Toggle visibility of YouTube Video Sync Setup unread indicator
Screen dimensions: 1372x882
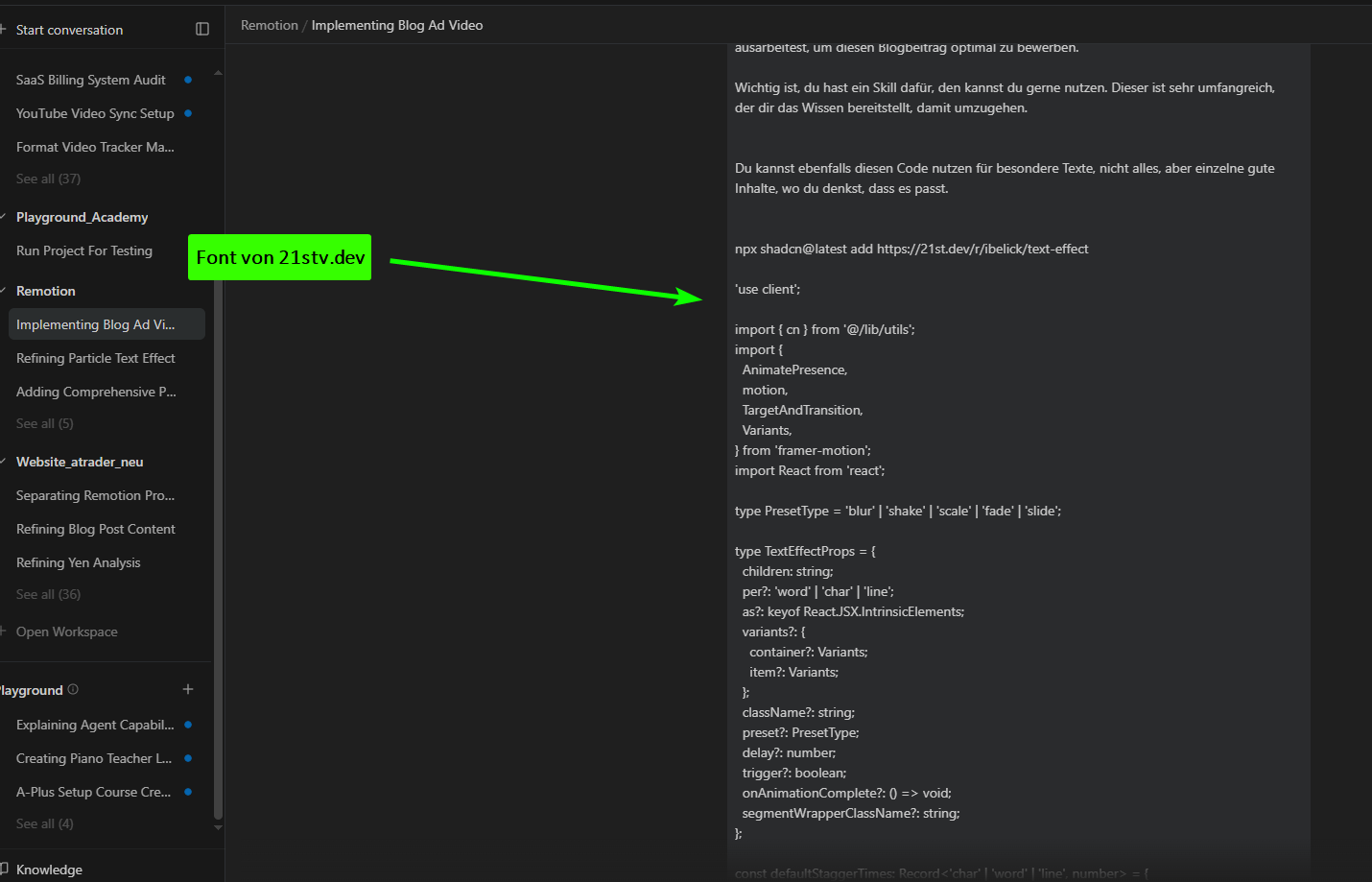pyautogui.click(x=188, y=113)
